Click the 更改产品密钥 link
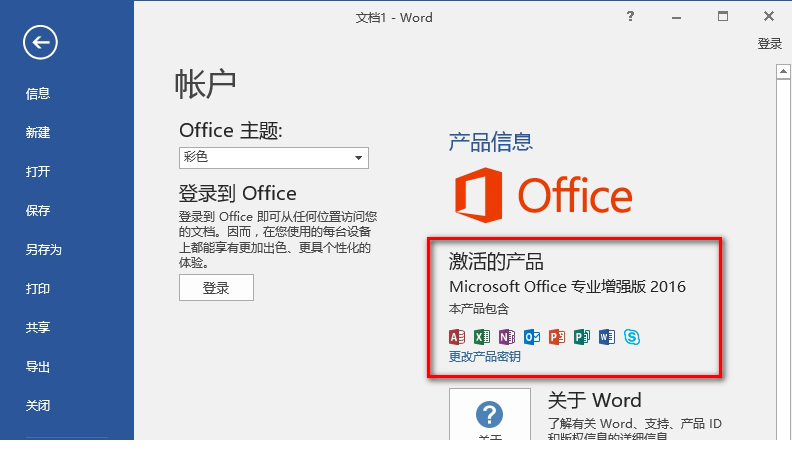This screenshot has width=792, height=457. pyautogui.click(x=484, y=357)
